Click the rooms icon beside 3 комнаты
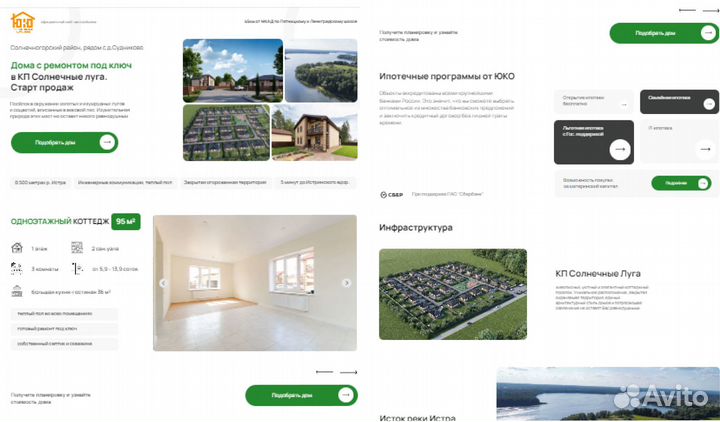The height and width of the screenshot is (422, 720). click(17, 268)
